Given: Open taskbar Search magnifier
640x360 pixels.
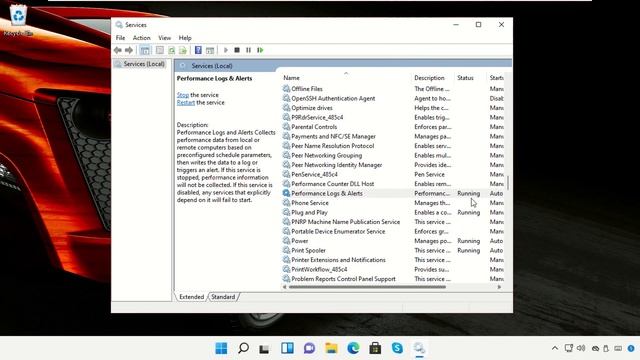Looking at the screenshot, I should tap(243, 348).
